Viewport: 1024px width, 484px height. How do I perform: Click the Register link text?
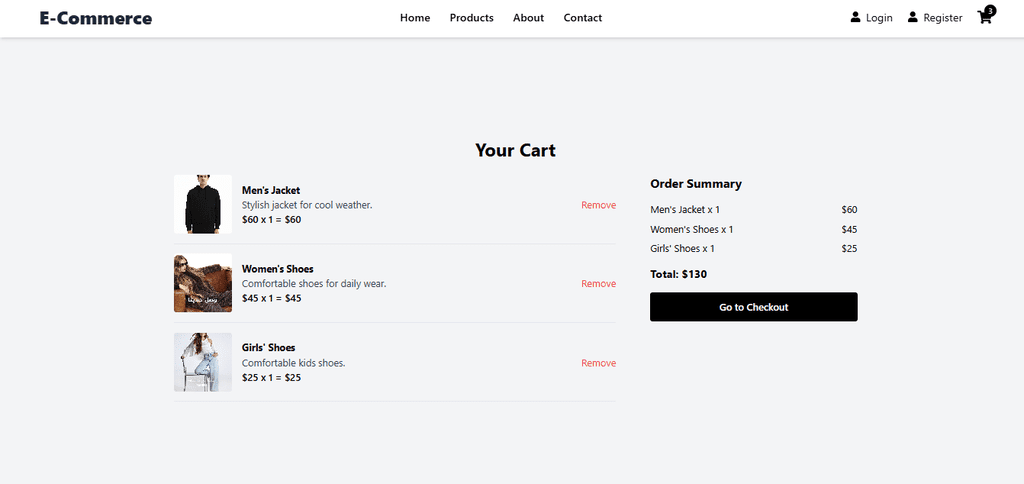click(942, 18)
